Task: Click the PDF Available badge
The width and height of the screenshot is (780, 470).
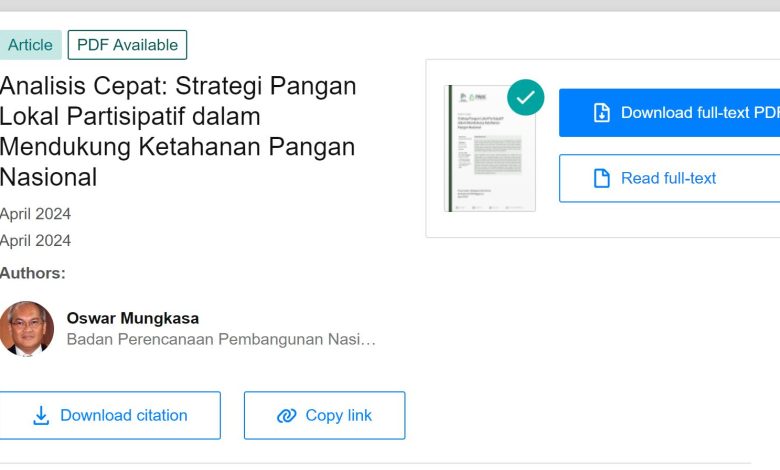Action: [127, 45]
